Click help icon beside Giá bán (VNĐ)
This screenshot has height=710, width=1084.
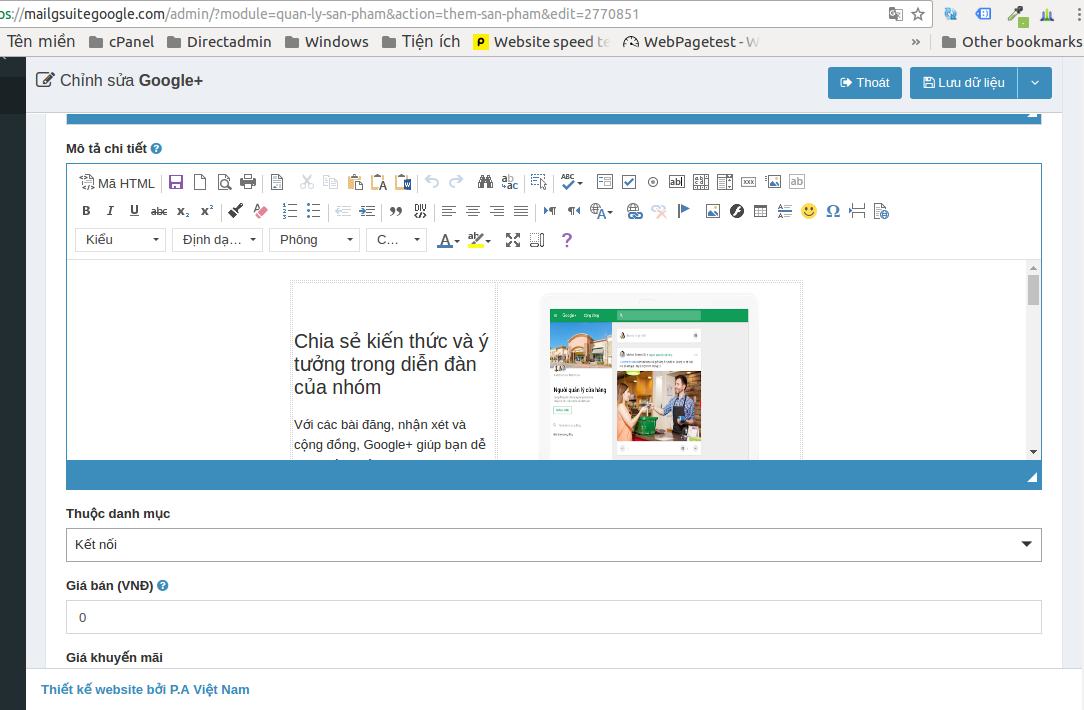tap(162, 586)
